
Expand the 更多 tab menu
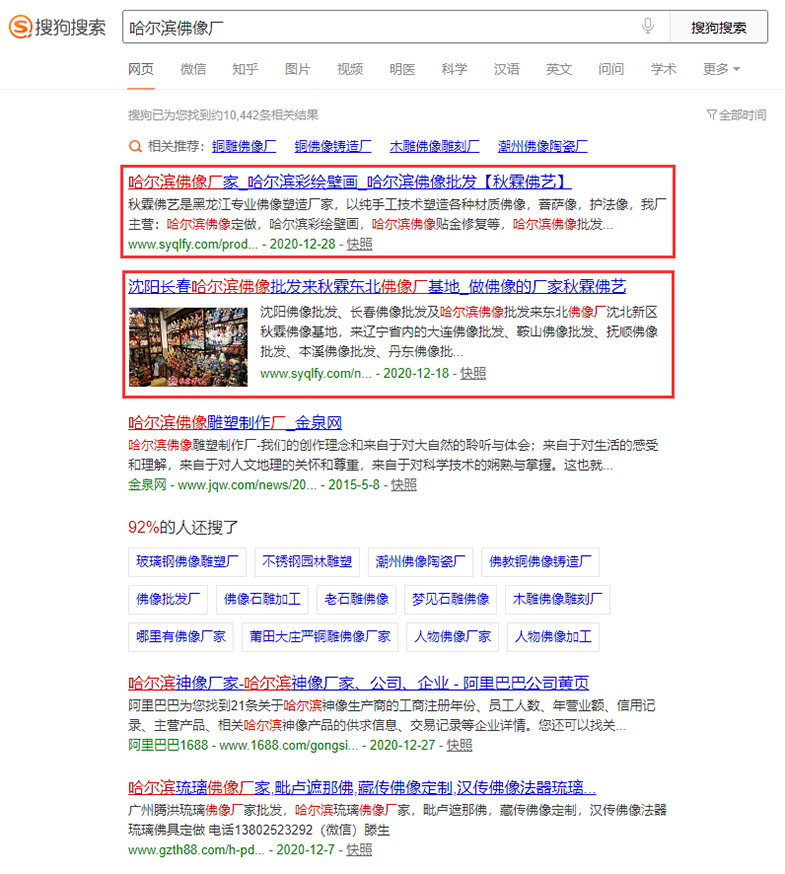tap(721, 69)
